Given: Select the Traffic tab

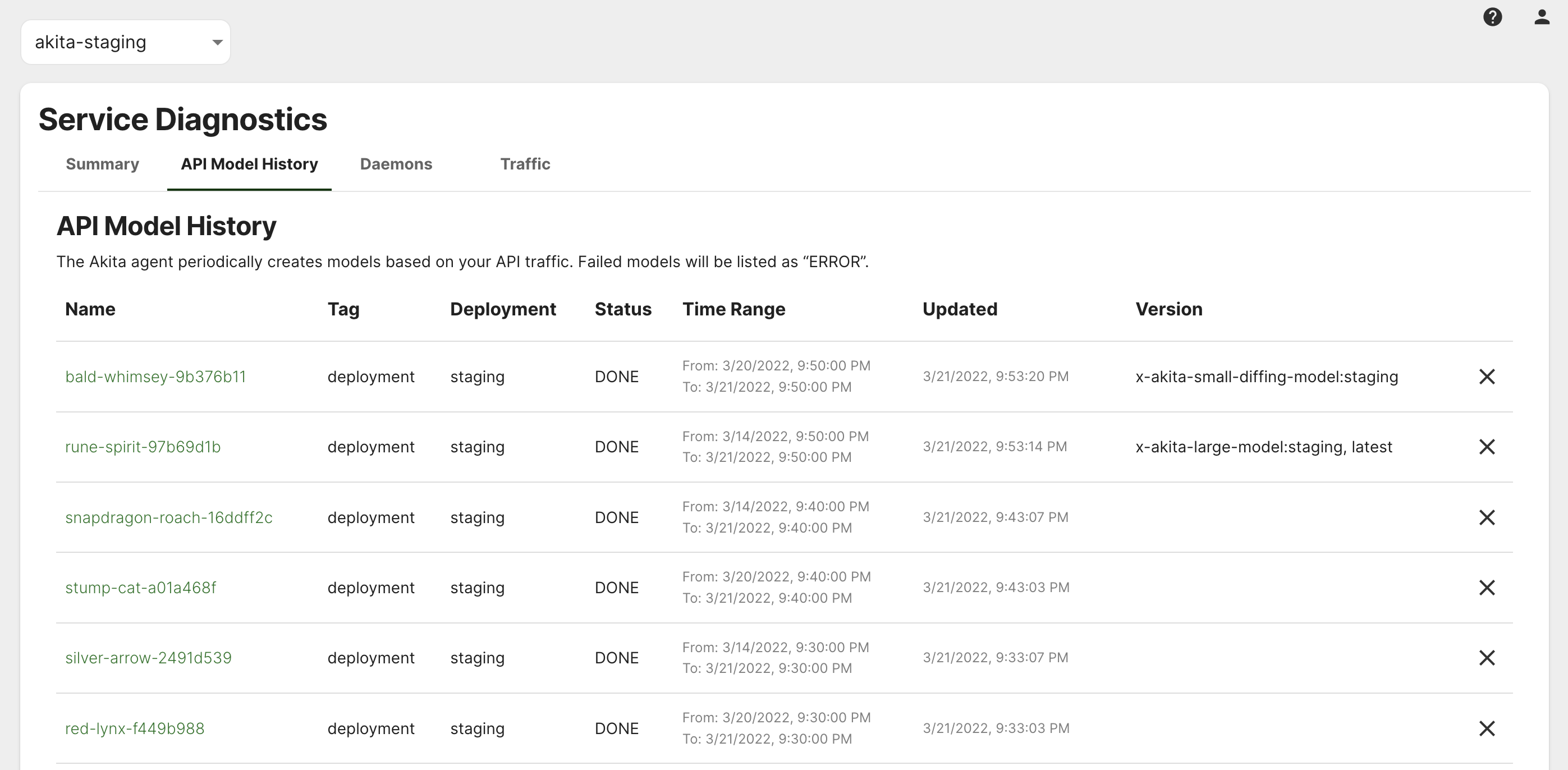Looking at the screenshot, I should [x=525, y=164].
